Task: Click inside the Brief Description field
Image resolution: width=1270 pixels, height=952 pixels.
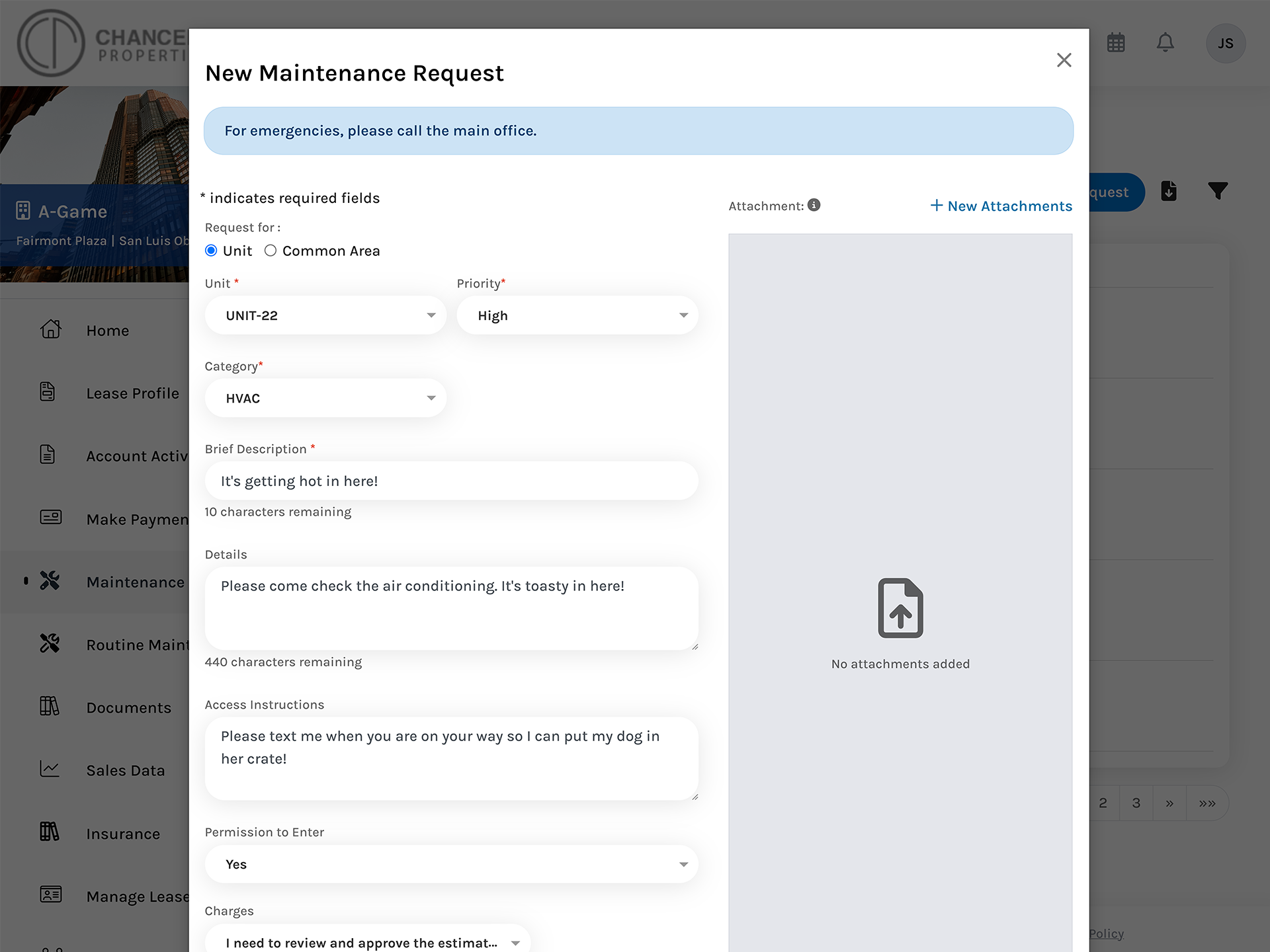Action: (x=452, y=481)
